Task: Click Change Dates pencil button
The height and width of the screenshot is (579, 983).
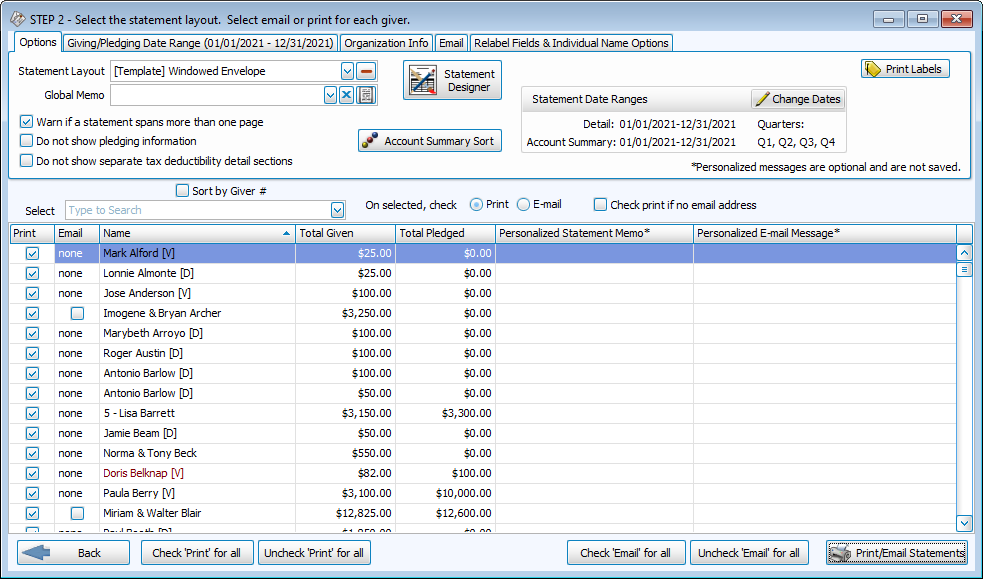Action: click(798, 99)
